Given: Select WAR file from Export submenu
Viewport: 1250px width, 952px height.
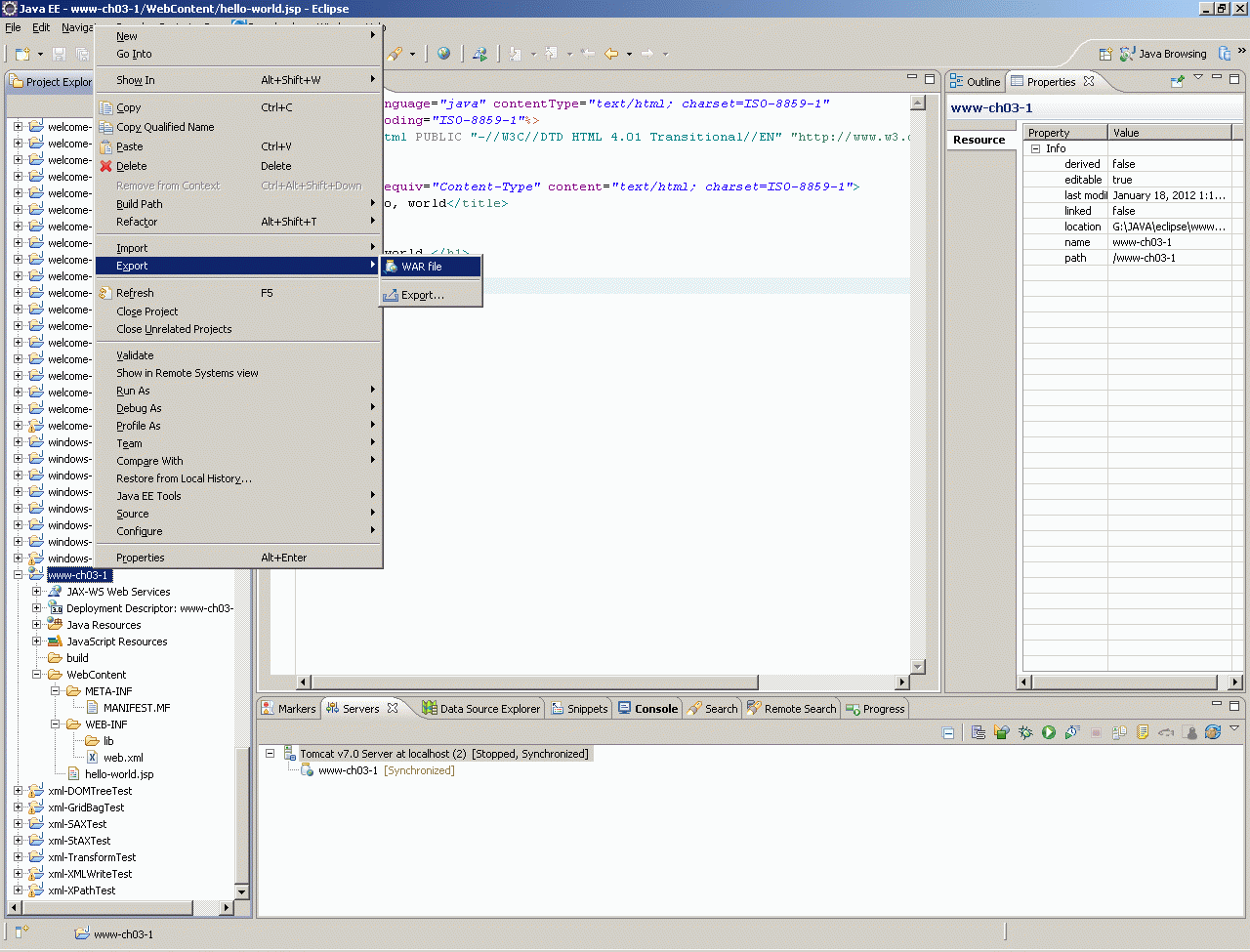Looking at the screenshot, I should pos(422,267).
